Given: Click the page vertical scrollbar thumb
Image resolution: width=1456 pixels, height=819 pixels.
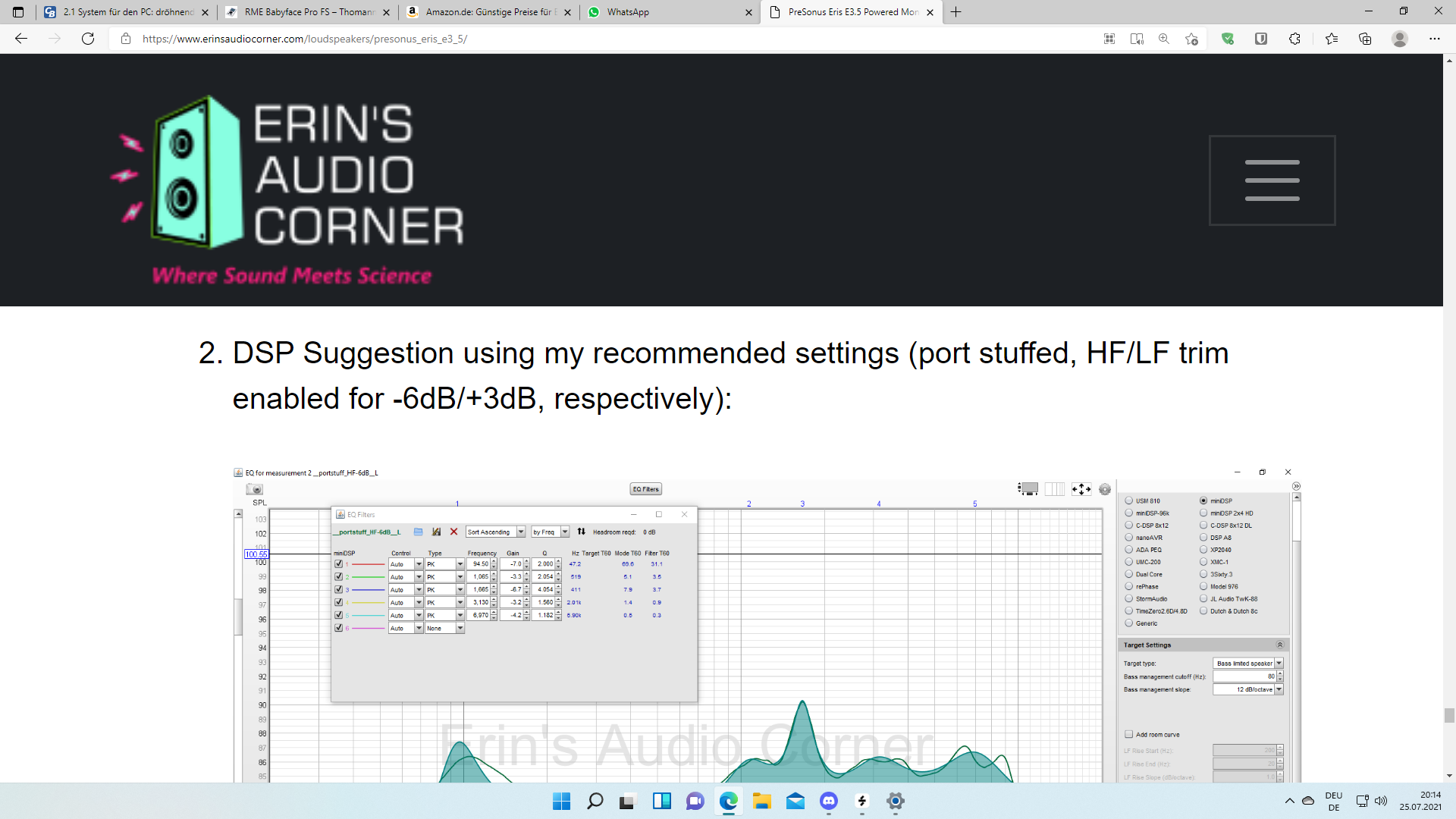Looking at the screenshot, I should (1449, 716).
